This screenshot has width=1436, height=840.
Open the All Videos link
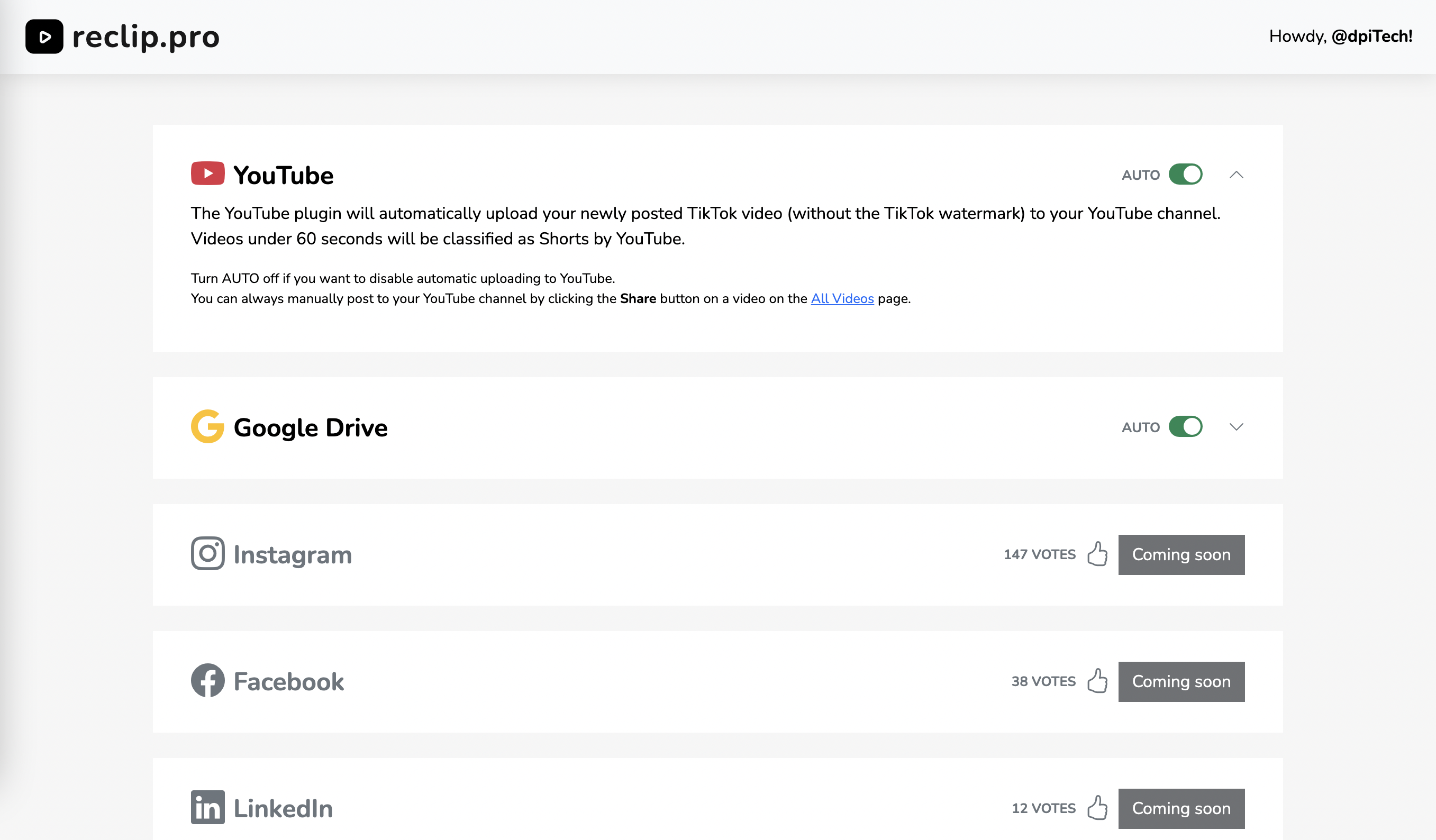pos(842,299)
